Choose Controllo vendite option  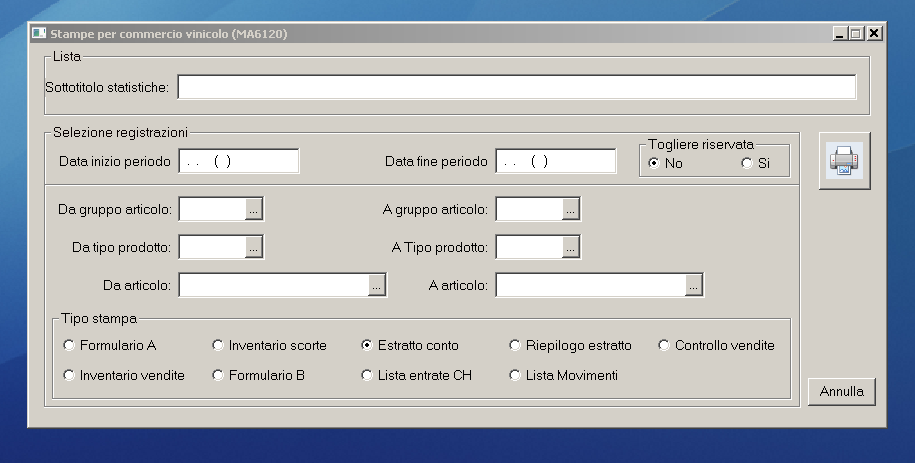coord(665,346)
